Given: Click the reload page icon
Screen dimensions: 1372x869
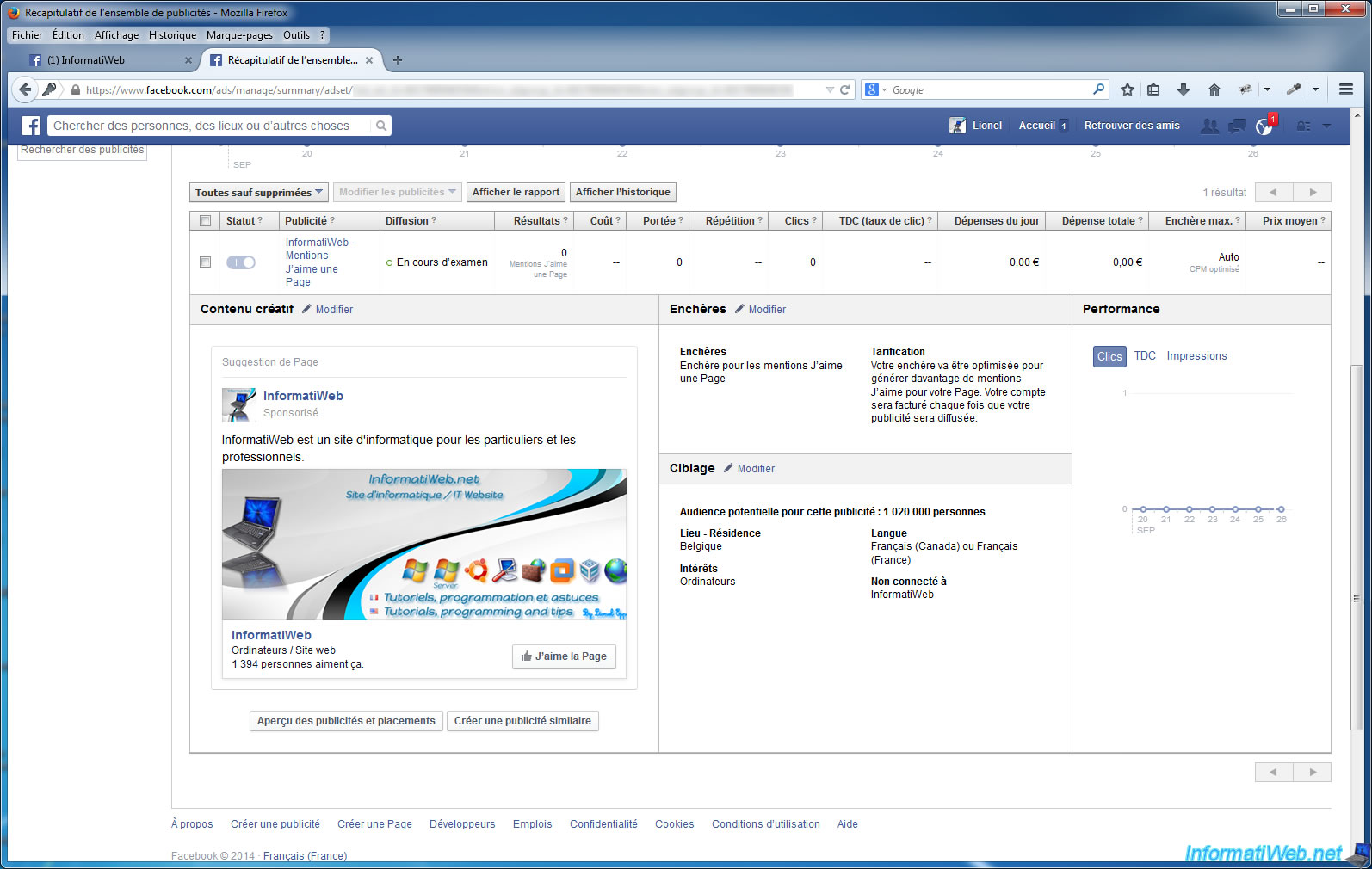Looking at the screenshot, I should point(845,89).
